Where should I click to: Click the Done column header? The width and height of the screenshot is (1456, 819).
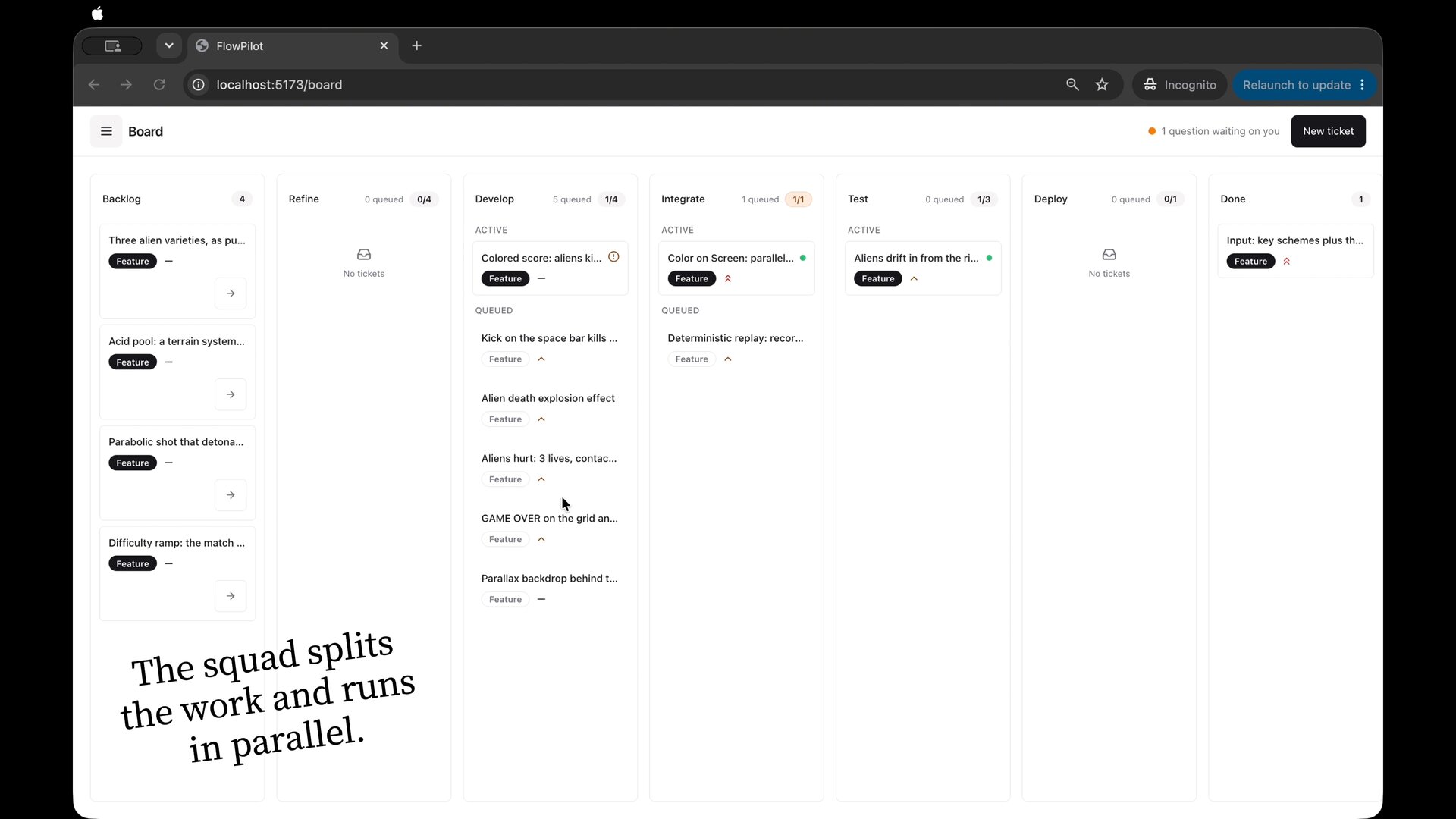point(1232,199)
